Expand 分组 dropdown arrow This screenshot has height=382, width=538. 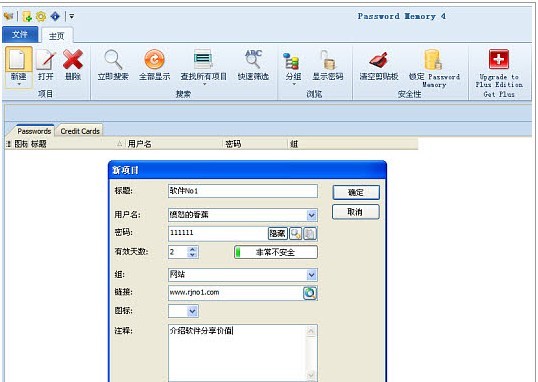(x=294, y=84)
